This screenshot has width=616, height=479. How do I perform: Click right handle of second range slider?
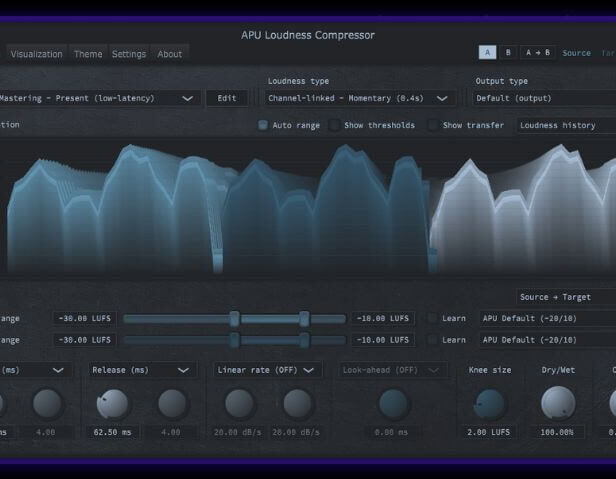[304, 340]
